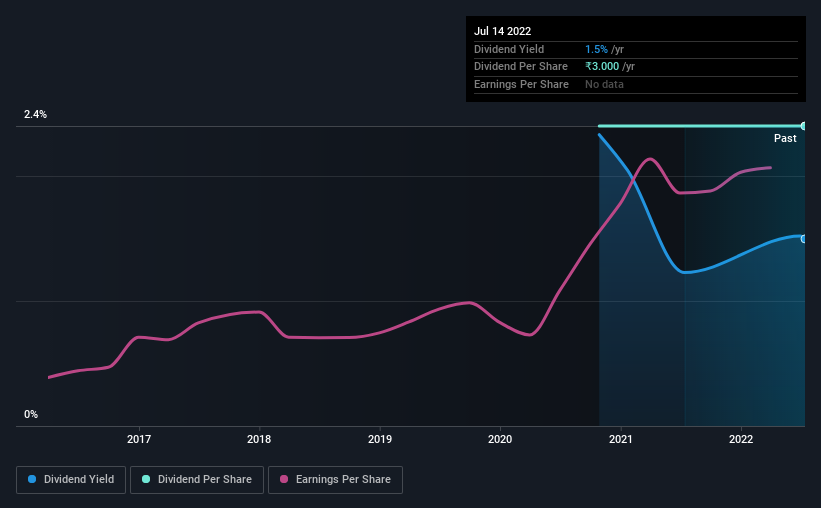Click the 1.5% dividend yield value in the tooltip
821x508 pixels.
(596, 49)
